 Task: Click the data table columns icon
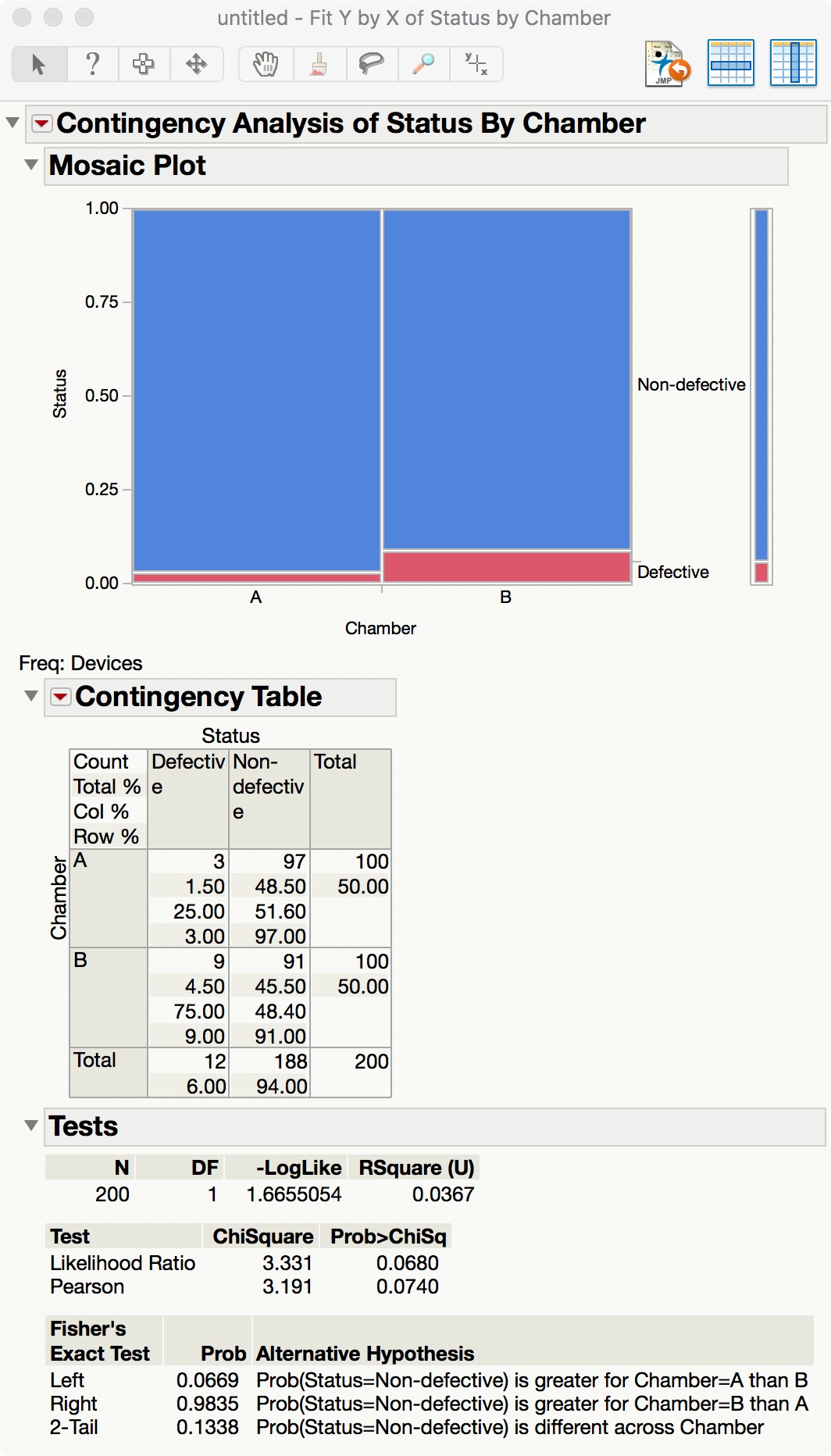point(793,63)
